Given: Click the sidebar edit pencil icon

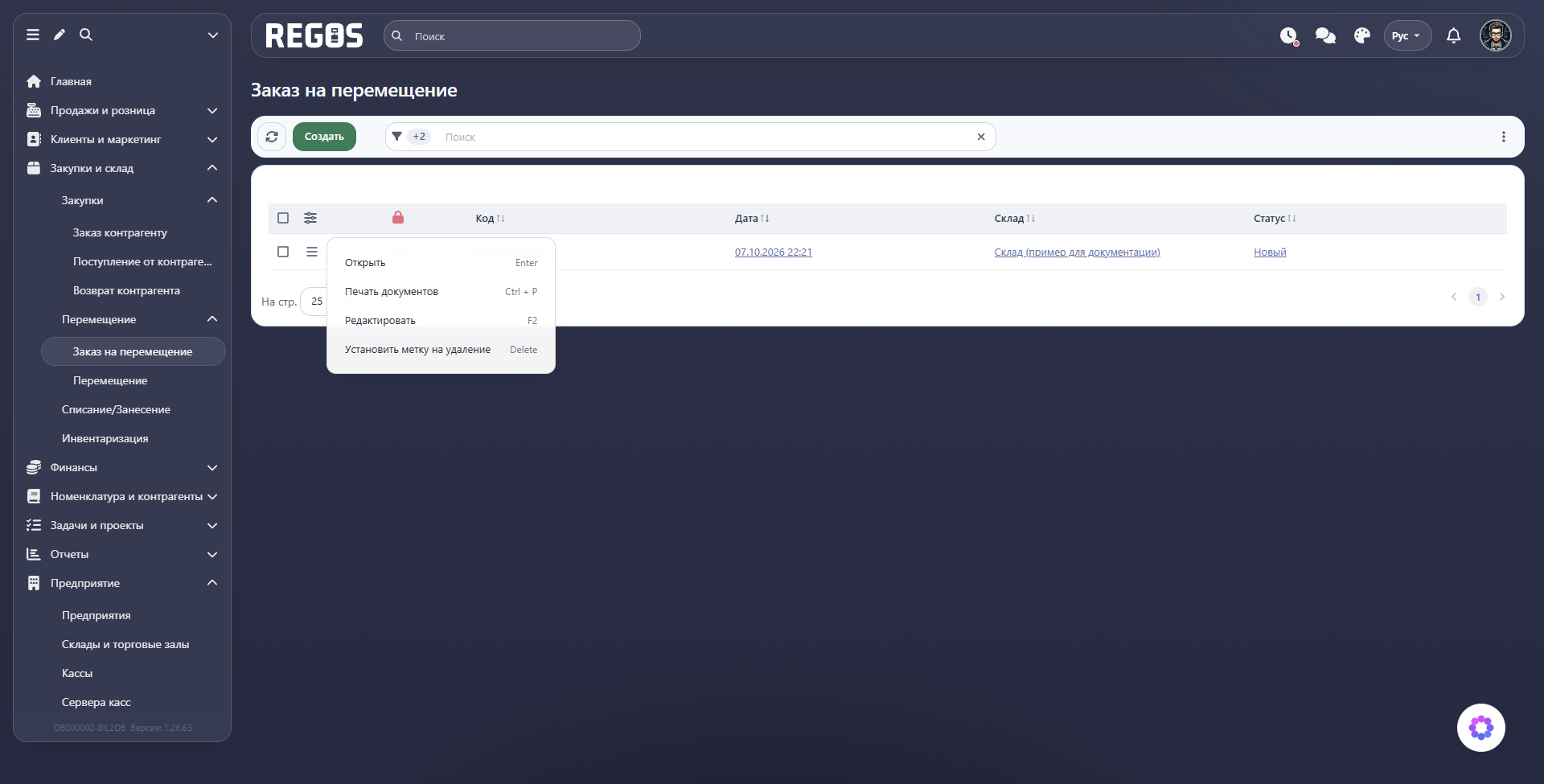Looking at the screenshot, I should point(60,35).
